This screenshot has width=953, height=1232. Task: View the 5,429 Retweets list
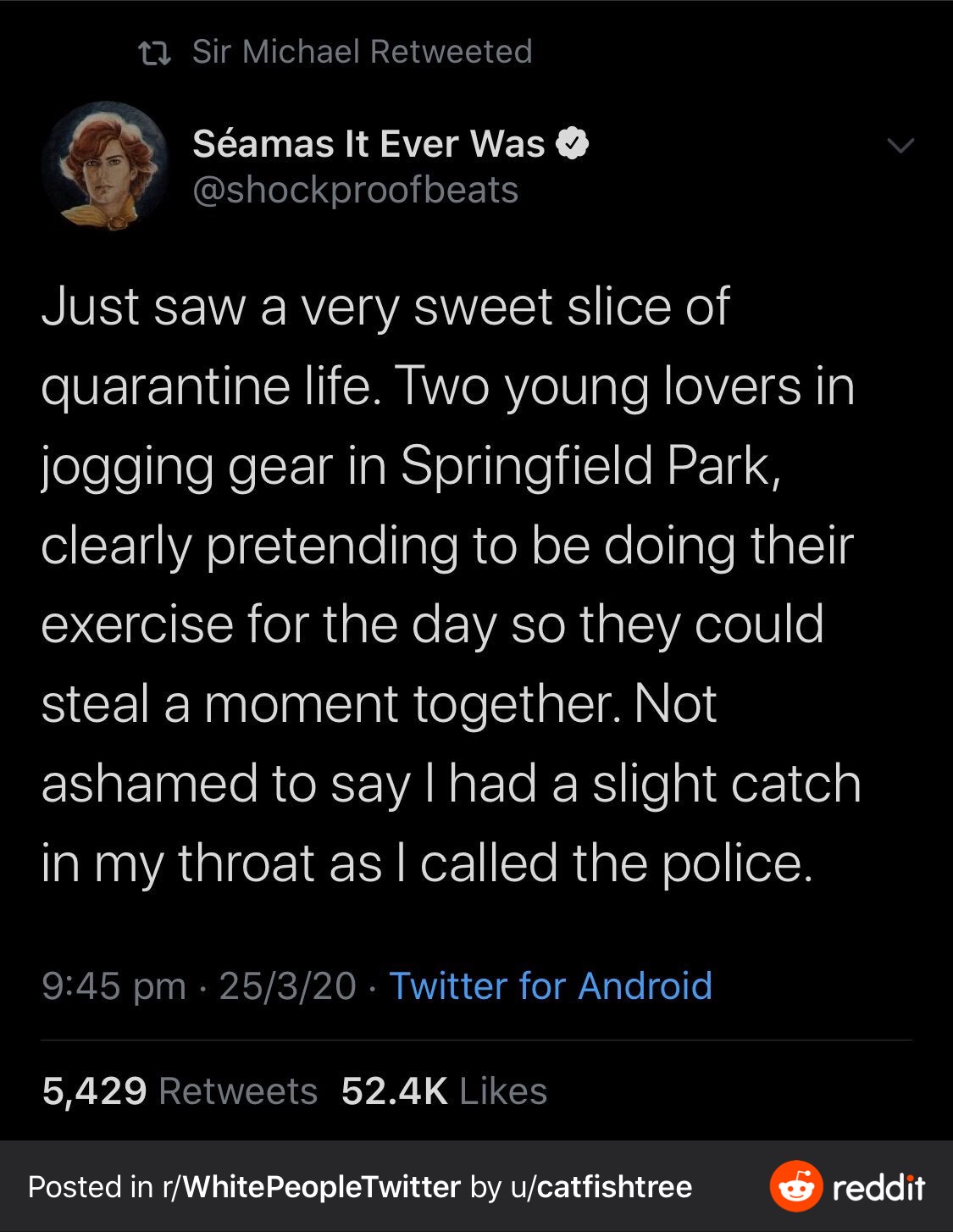180,1091
